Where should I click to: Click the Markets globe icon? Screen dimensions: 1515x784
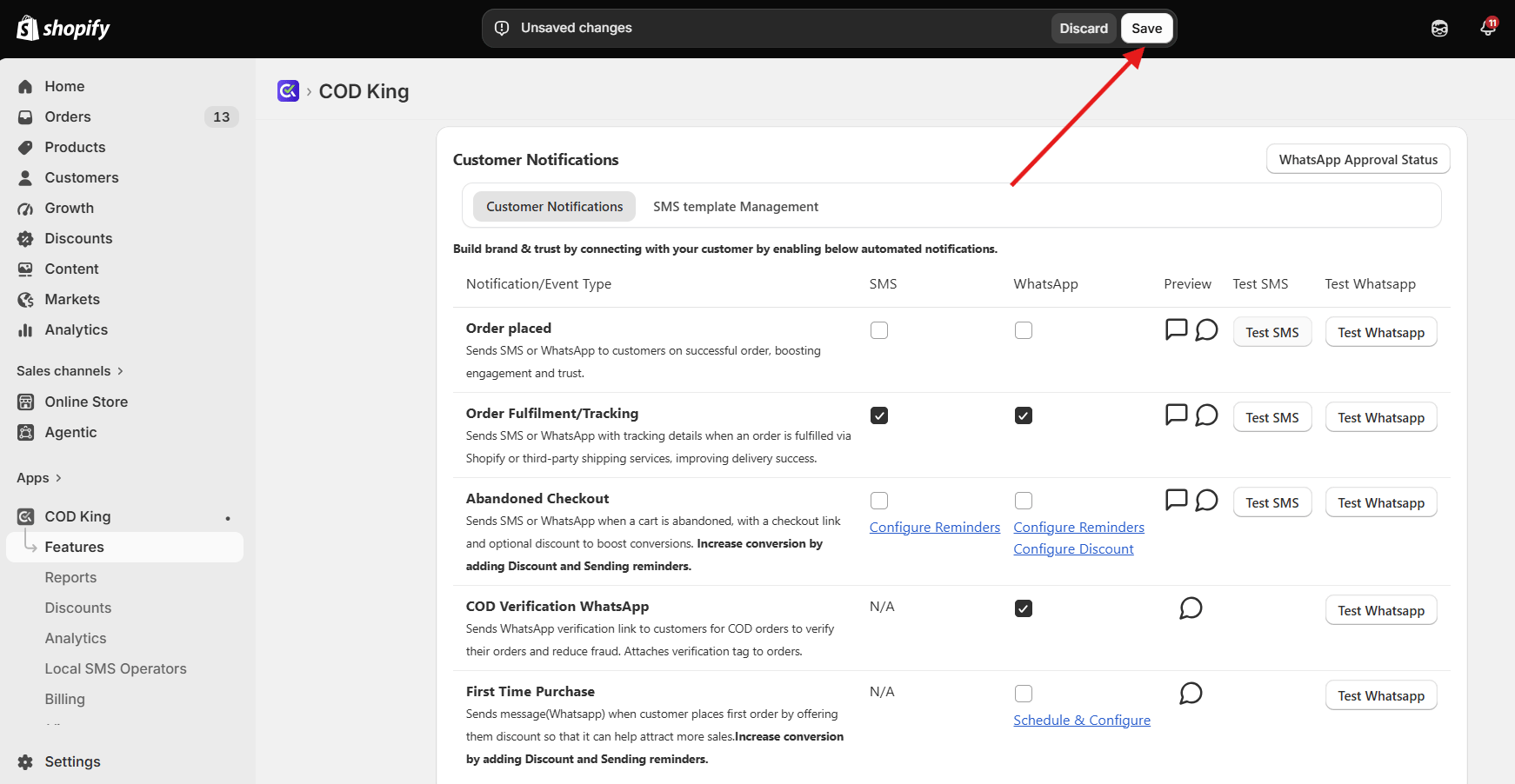tap(26, 300)
